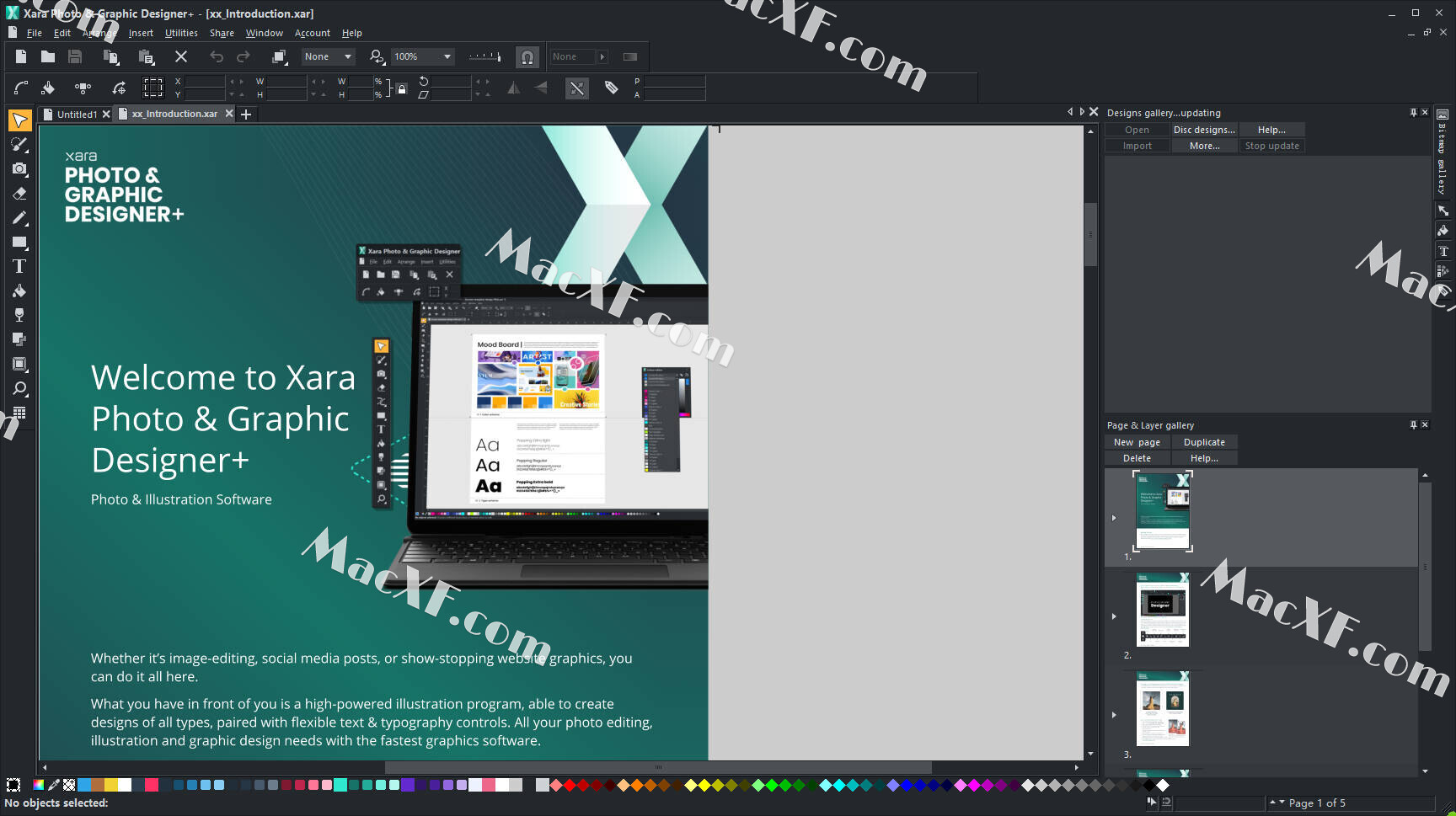
Task: Select the Photo tool camera icon
Action: tap(19, 169)
